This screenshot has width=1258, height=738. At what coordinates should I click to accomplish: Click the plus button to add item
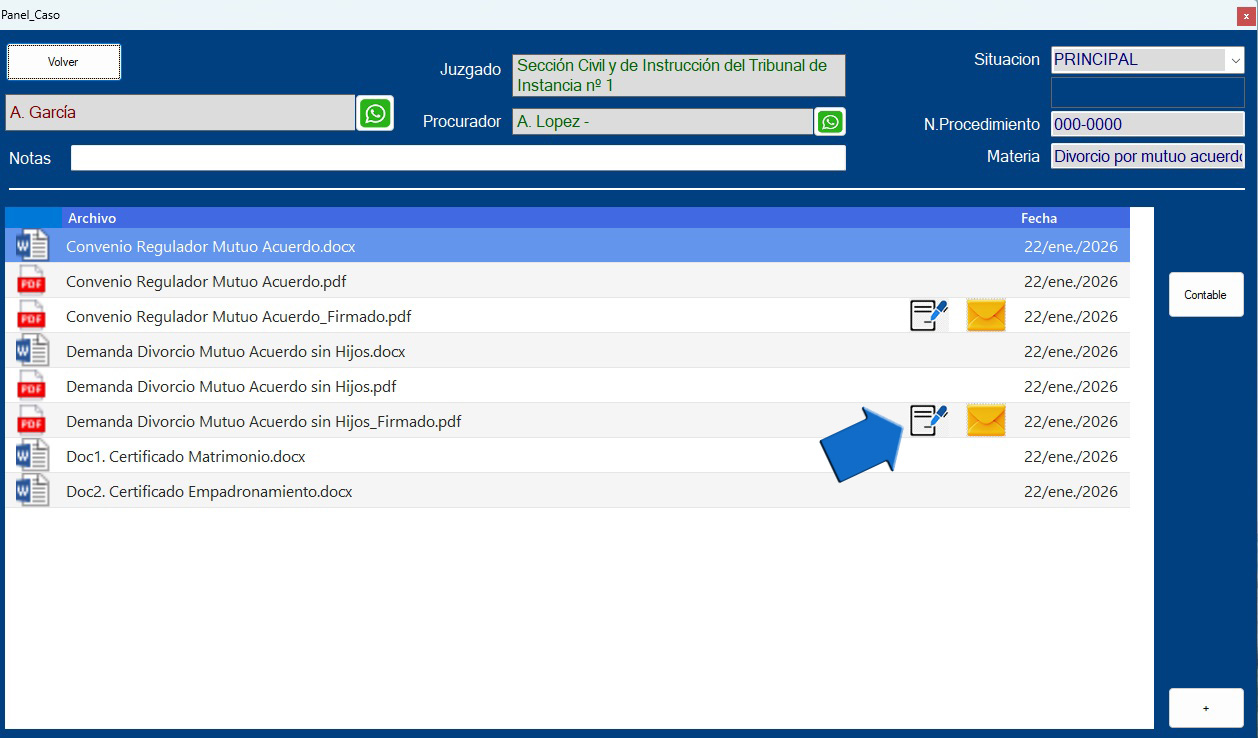1205,708
